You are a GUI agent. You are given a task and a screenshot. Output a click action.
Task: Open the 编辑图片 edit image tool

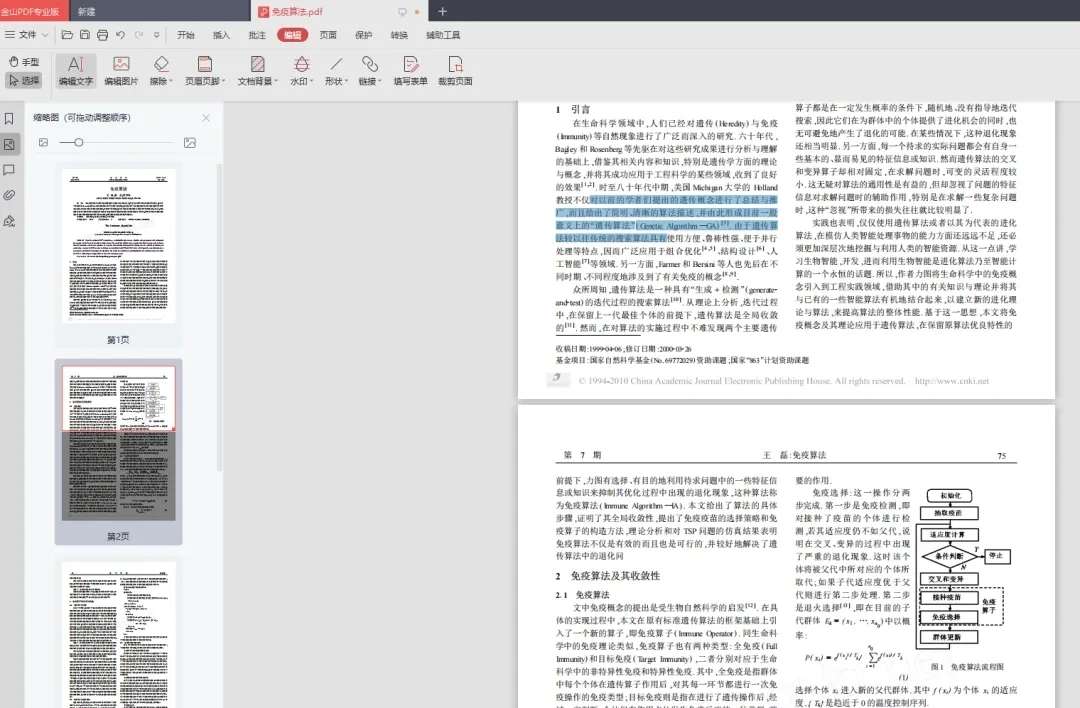click(x=121, y=71)
